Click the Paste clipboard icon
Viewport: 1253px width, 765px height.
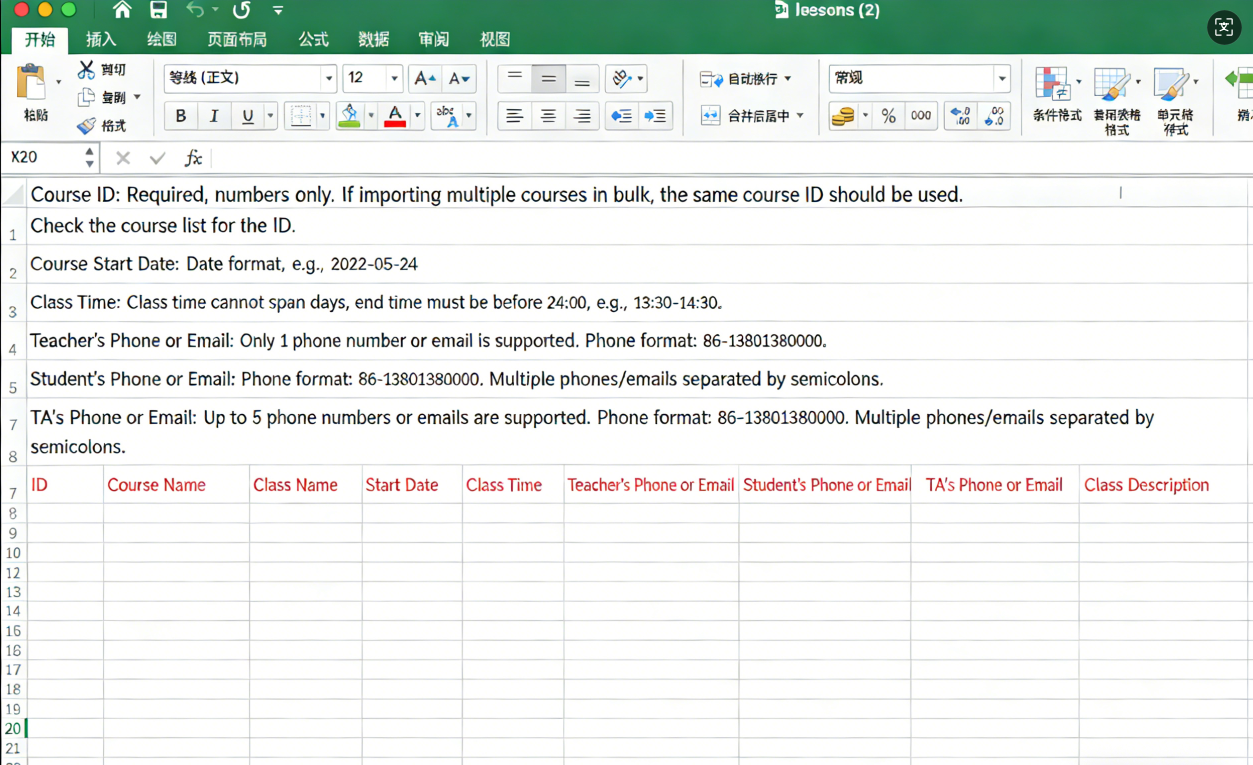point(33,84)
